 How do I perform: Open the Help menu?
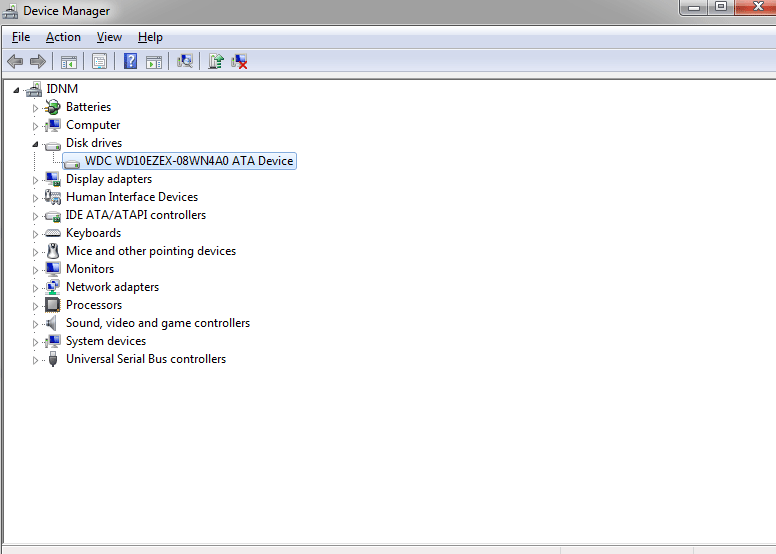tap(150, 37)
